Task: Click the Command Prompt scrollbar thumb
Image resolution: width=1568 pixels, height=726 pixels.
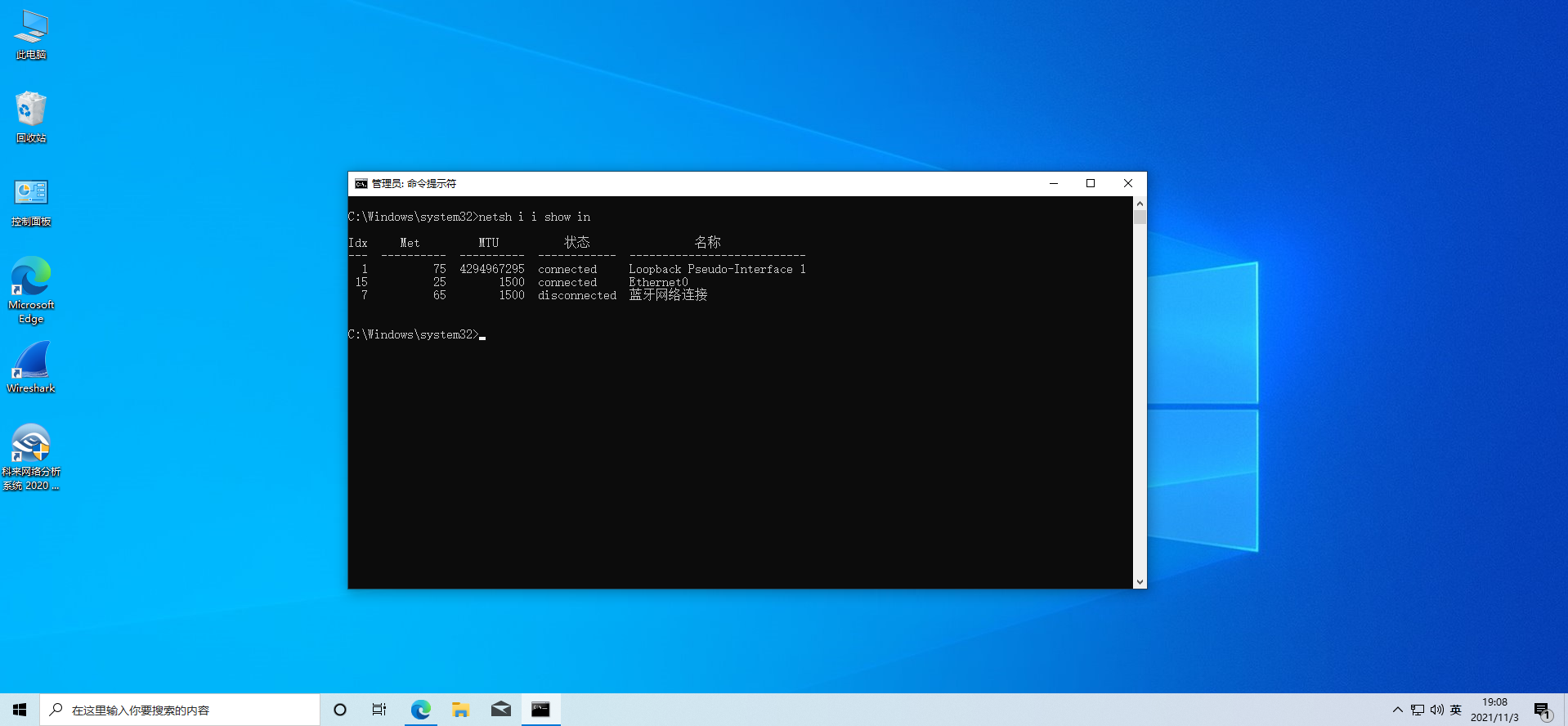Action: pos(1140,217)
